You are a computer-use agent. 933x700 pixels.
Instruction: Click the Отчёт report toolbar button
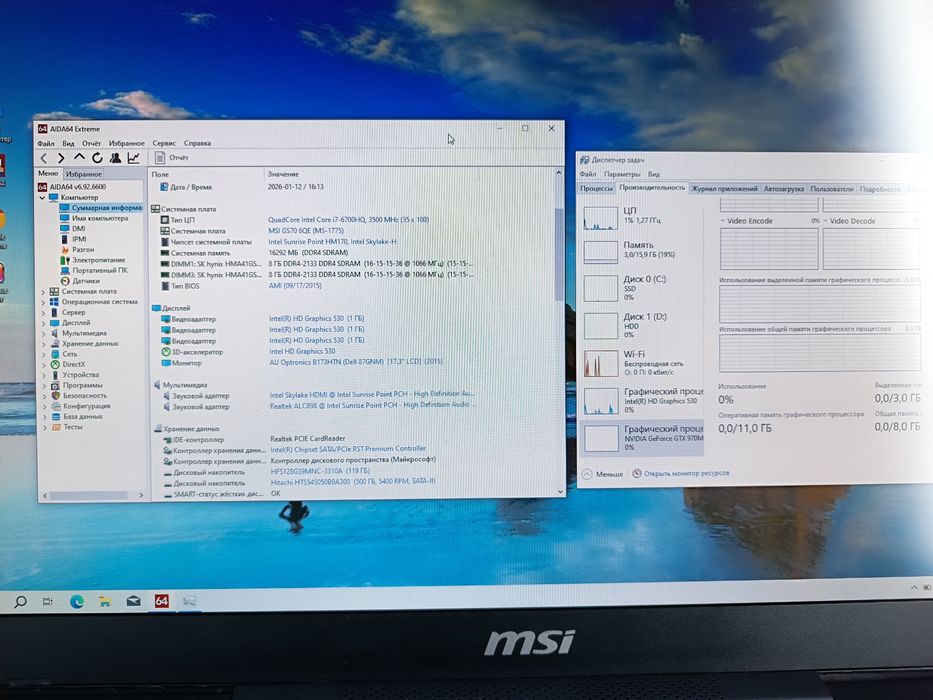click(171, 158)
